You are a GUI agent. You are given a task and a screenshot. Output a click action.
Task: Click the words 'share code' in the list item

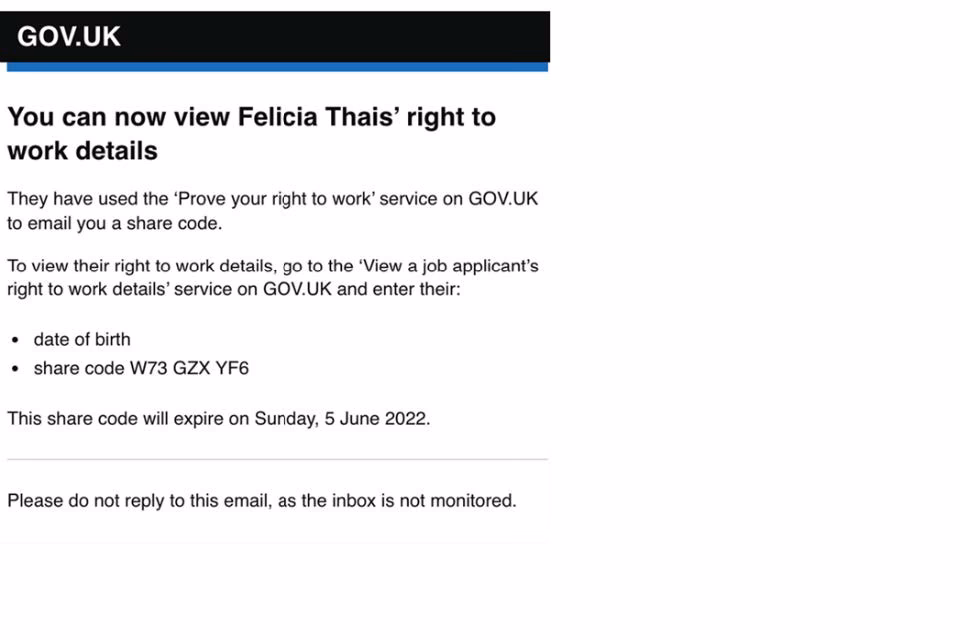coord(79,368)
